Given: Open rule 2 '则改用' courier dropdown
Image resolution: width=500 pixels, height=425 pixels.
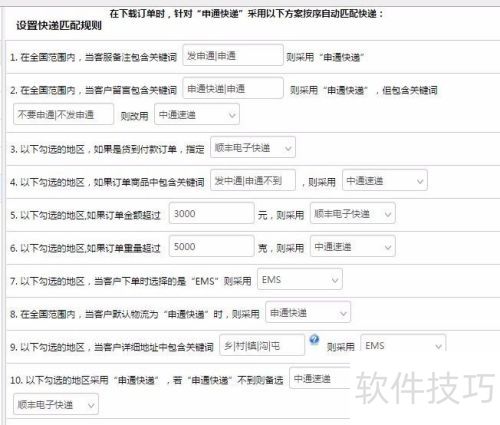Looking at the screenshot, I should pyautogui.click(x=197, y=114).
